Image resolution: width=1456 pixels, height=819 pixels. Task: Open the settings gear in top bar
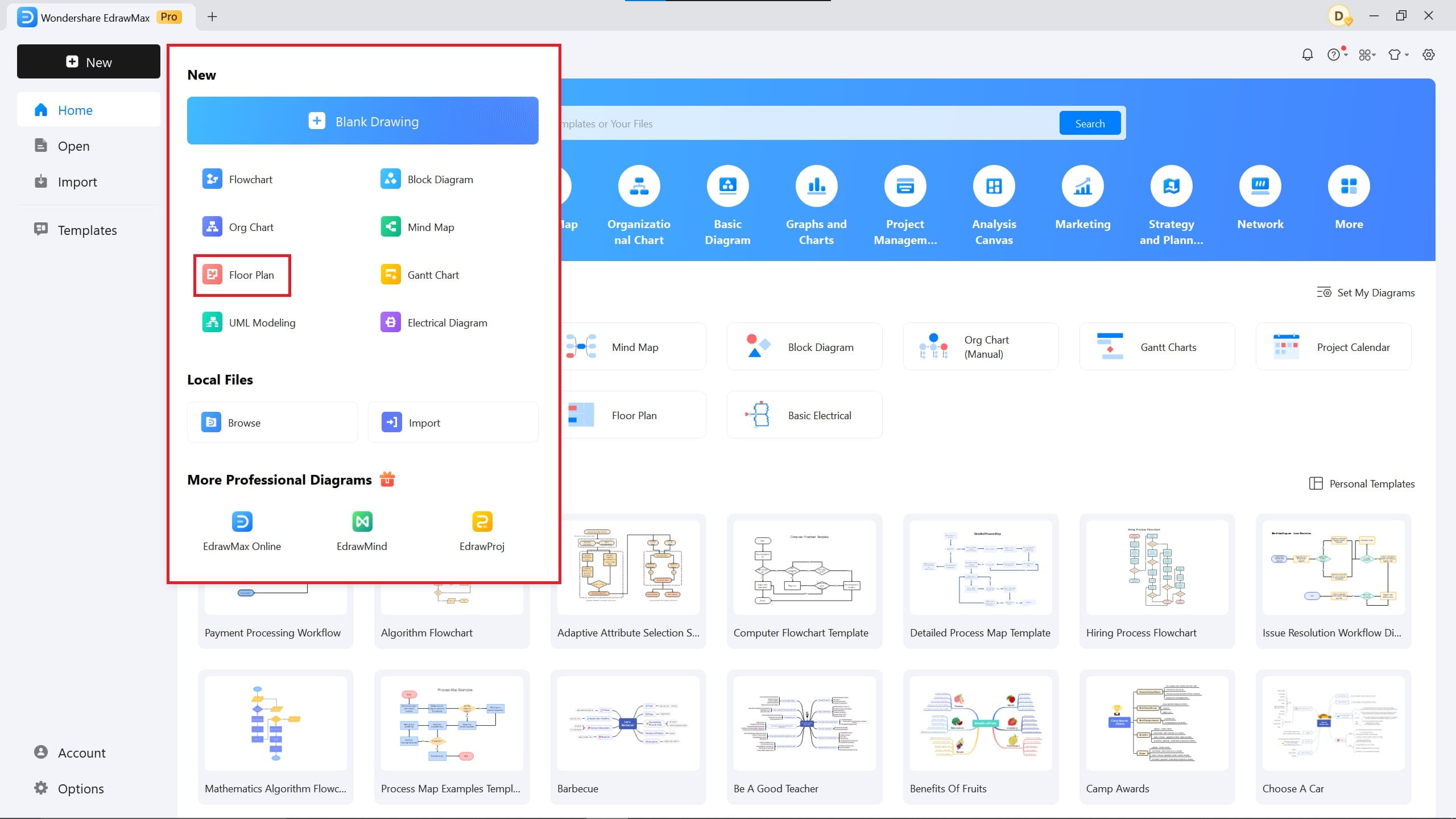[x=1428, y=55]
